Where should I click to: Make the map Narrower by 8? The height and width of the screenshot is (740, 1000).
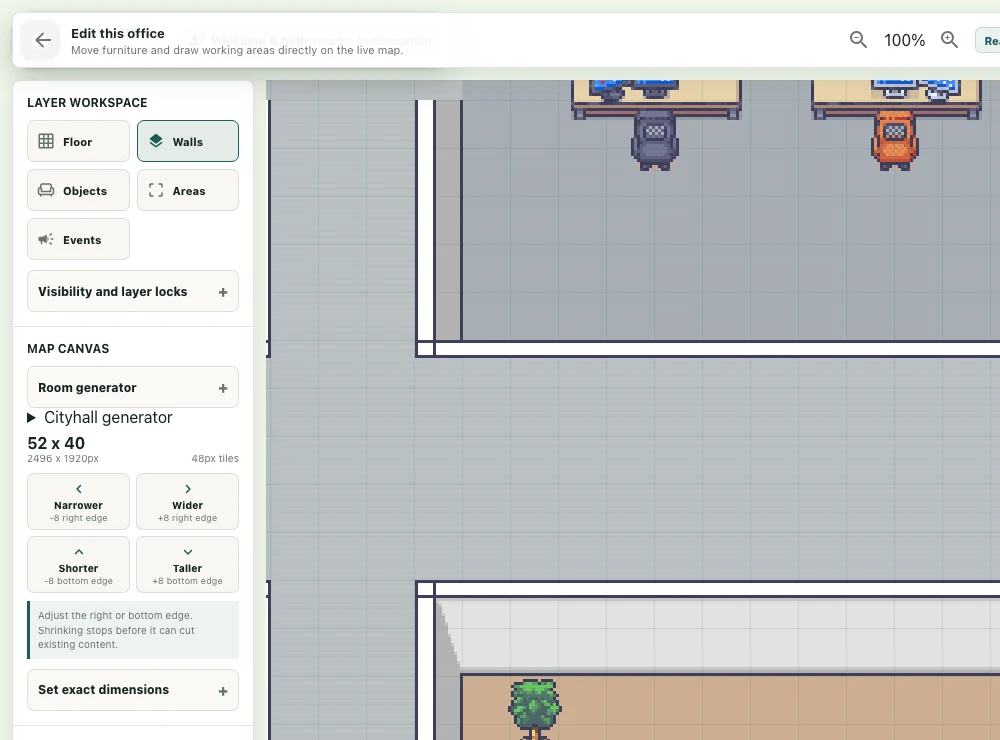[78, 502]
